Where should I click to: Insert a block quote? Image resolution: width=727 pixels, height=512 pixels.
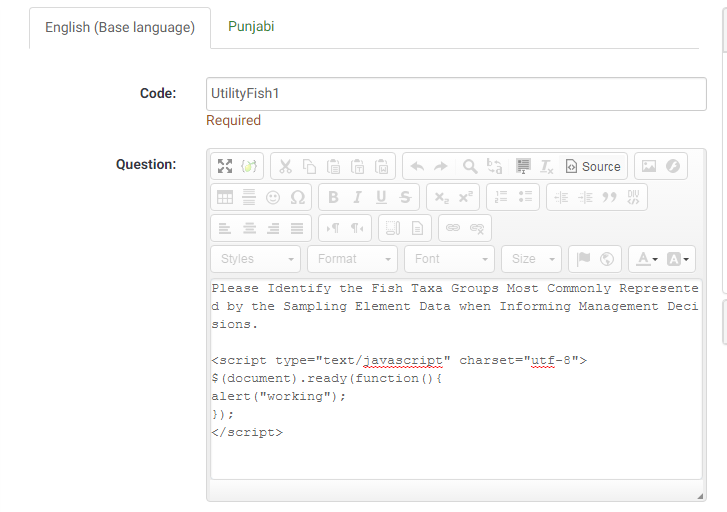609,197
